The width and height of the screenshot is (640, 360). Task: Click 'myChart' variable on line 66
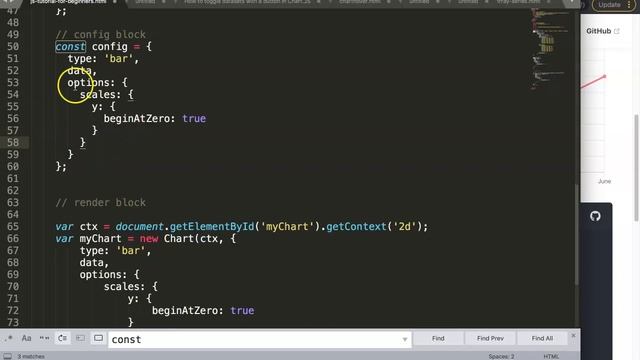click(x=100, y=239)
